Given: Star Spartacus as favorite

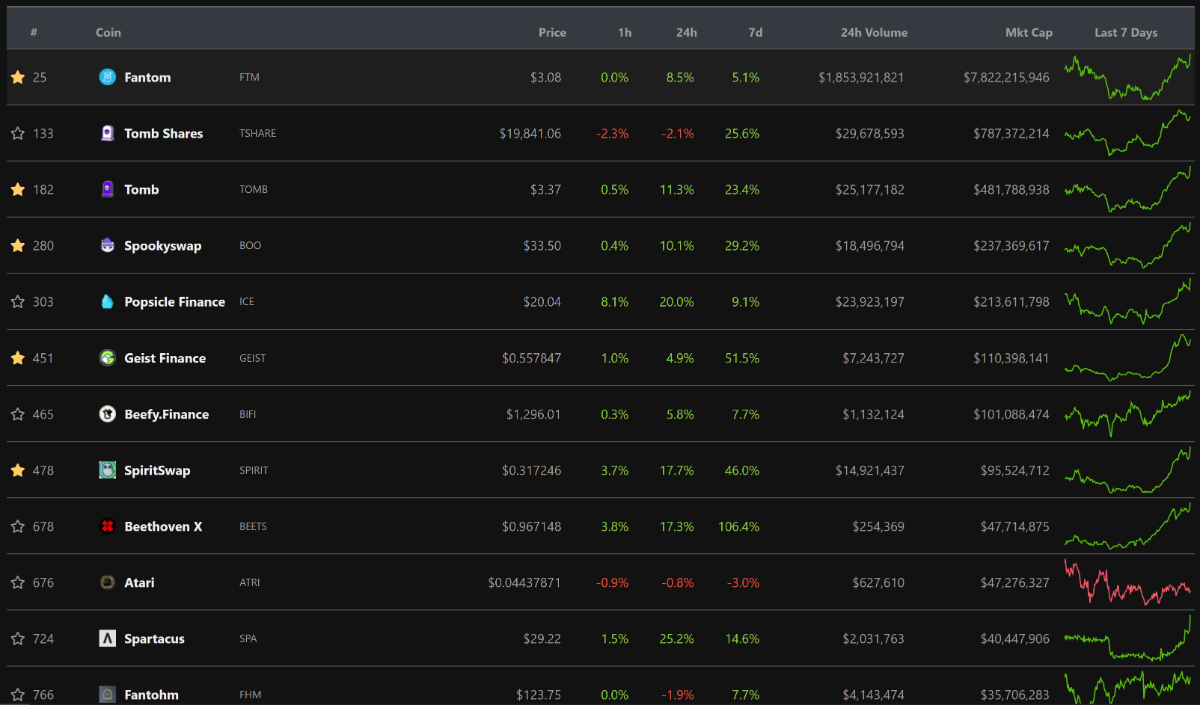Looking at the screenshot, I should pyautogui.click(x=17, y=638).
